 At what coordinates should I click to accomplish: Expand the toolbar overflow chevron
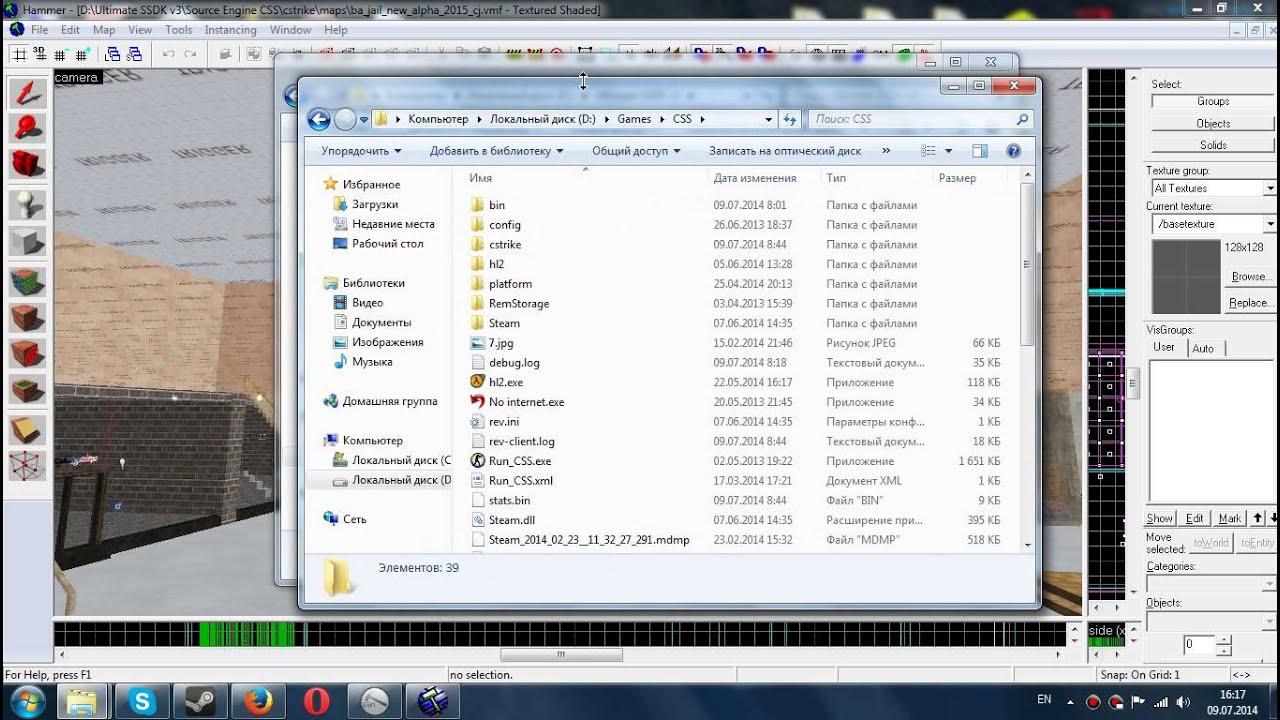click(x=886, y=151)
